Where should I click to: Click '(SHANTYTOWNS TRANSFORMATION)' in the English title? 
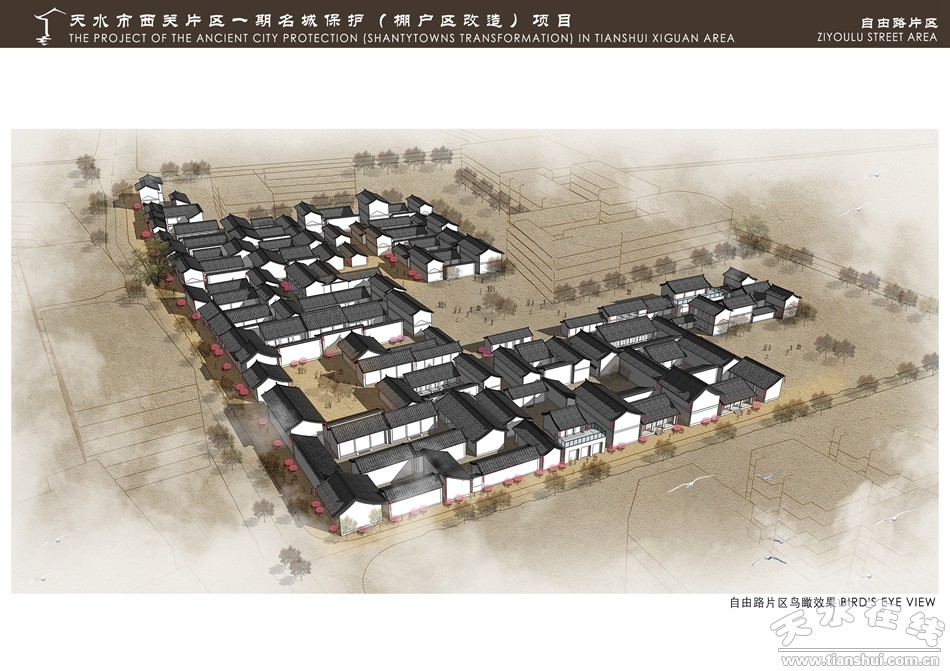coord(466,38)
